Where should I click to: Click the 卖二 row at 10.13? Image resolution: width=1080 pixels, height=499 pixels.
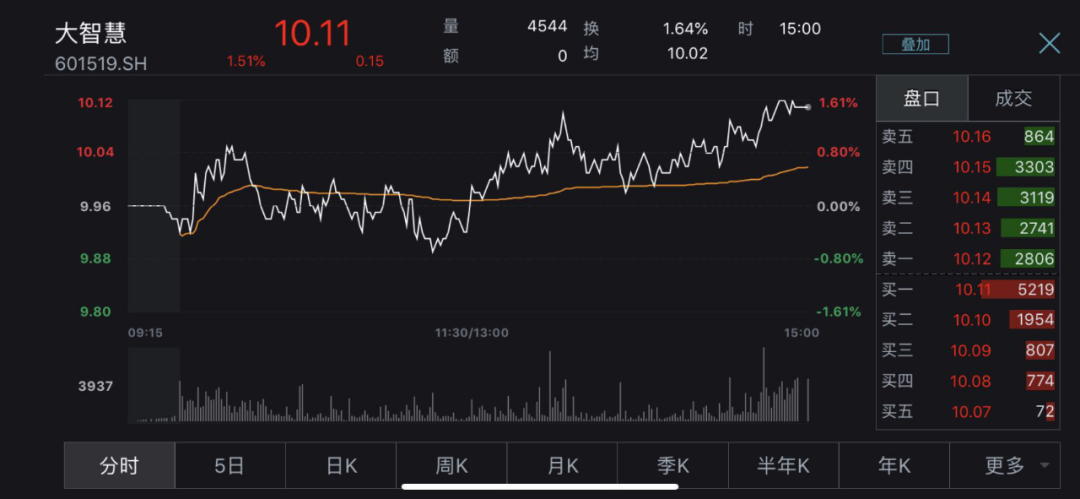tap(968, 228)
